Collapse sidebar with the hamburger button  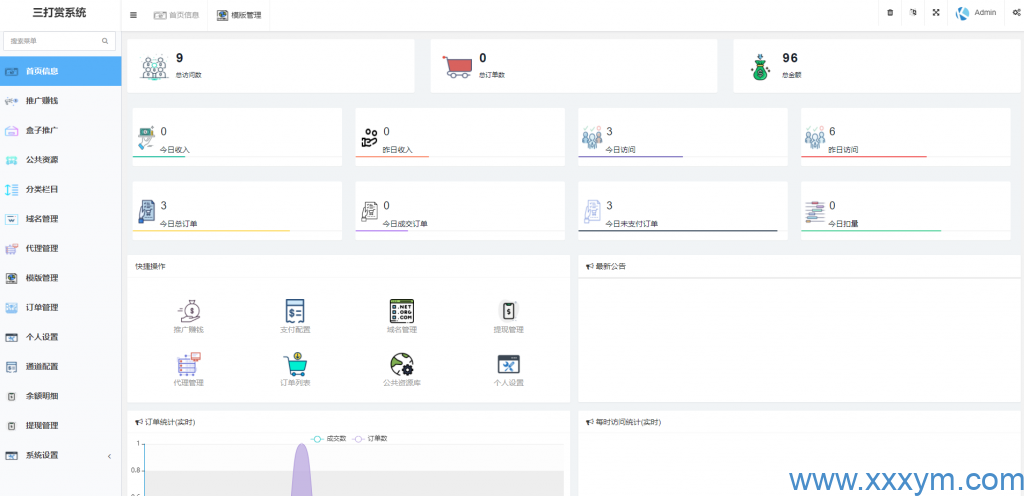[134, 15]
